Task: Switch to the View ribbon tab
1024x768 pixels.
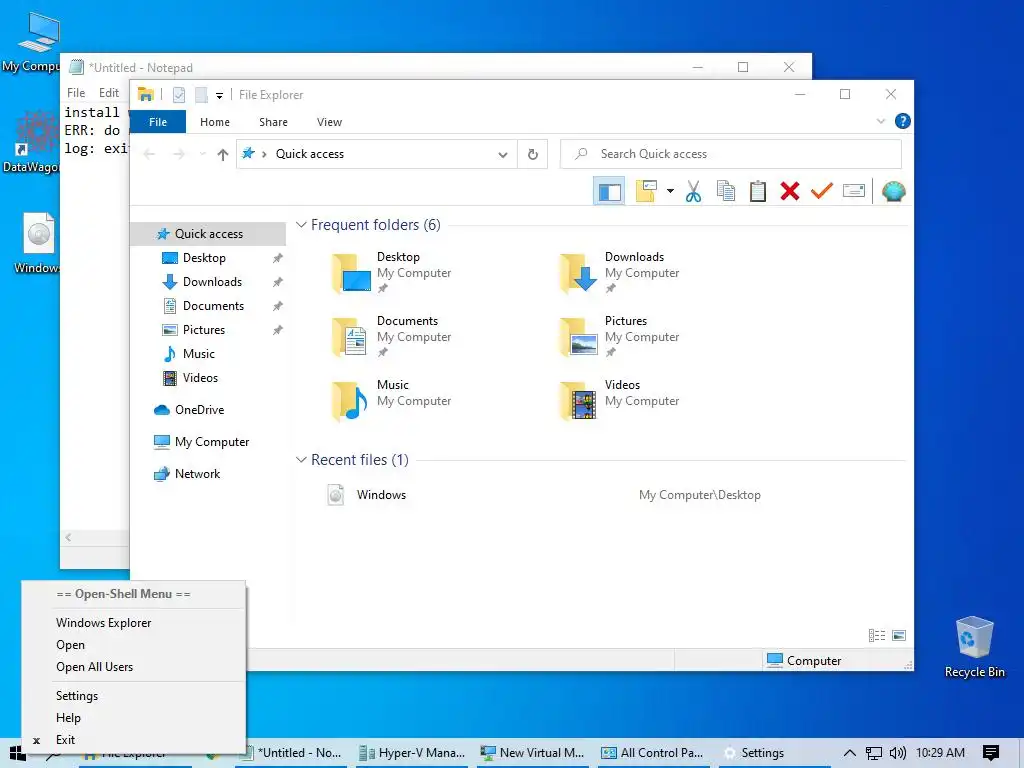Action: [329, 122]
